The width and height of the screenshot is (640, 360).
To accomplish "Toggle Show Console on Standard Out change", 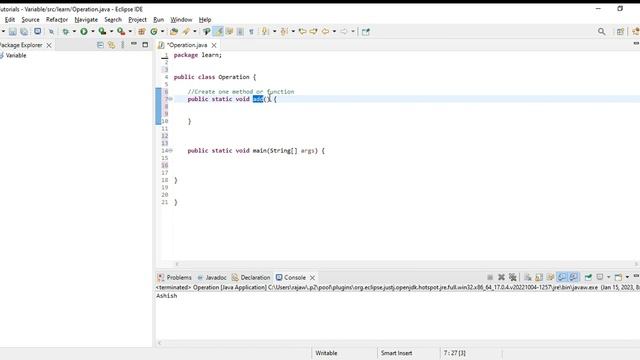I will click(562, 277).
